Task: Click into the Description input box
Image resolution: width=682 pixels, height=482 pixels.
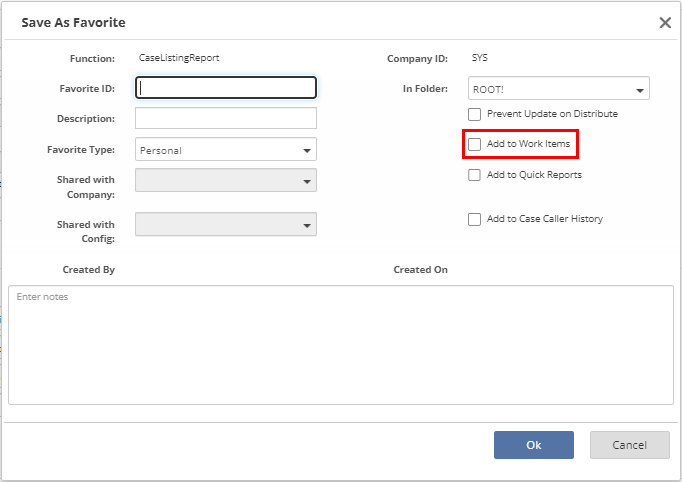Action: coord(226,119)
